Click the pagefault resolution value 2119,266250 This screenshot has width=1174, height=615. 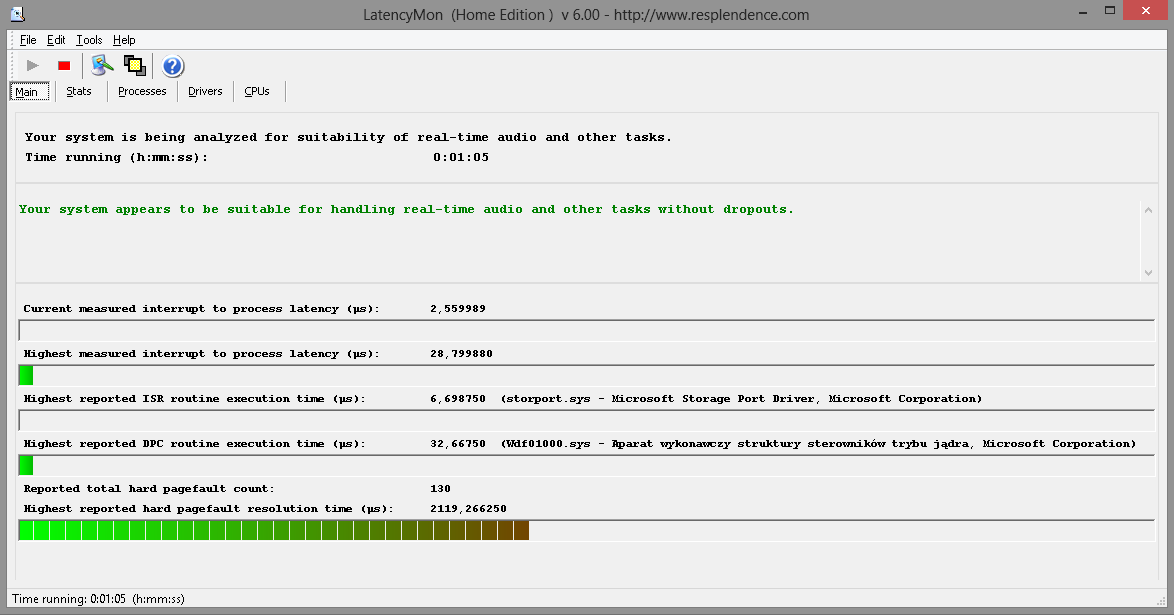point(468,509)
